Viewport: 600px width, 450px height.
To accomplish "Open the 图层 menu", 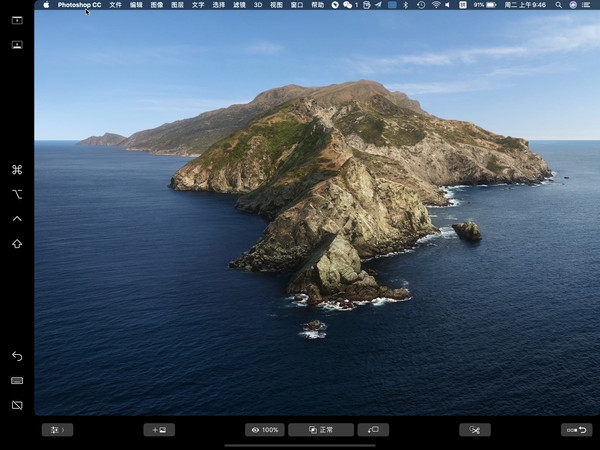I will coord(177,5).
